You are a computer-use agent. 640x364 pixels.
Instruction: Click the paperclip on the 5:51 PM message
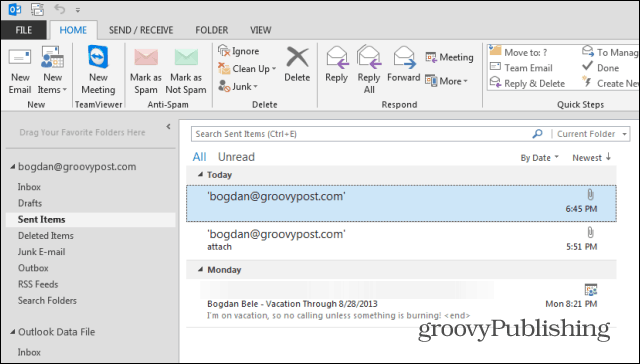pos(590,233)
